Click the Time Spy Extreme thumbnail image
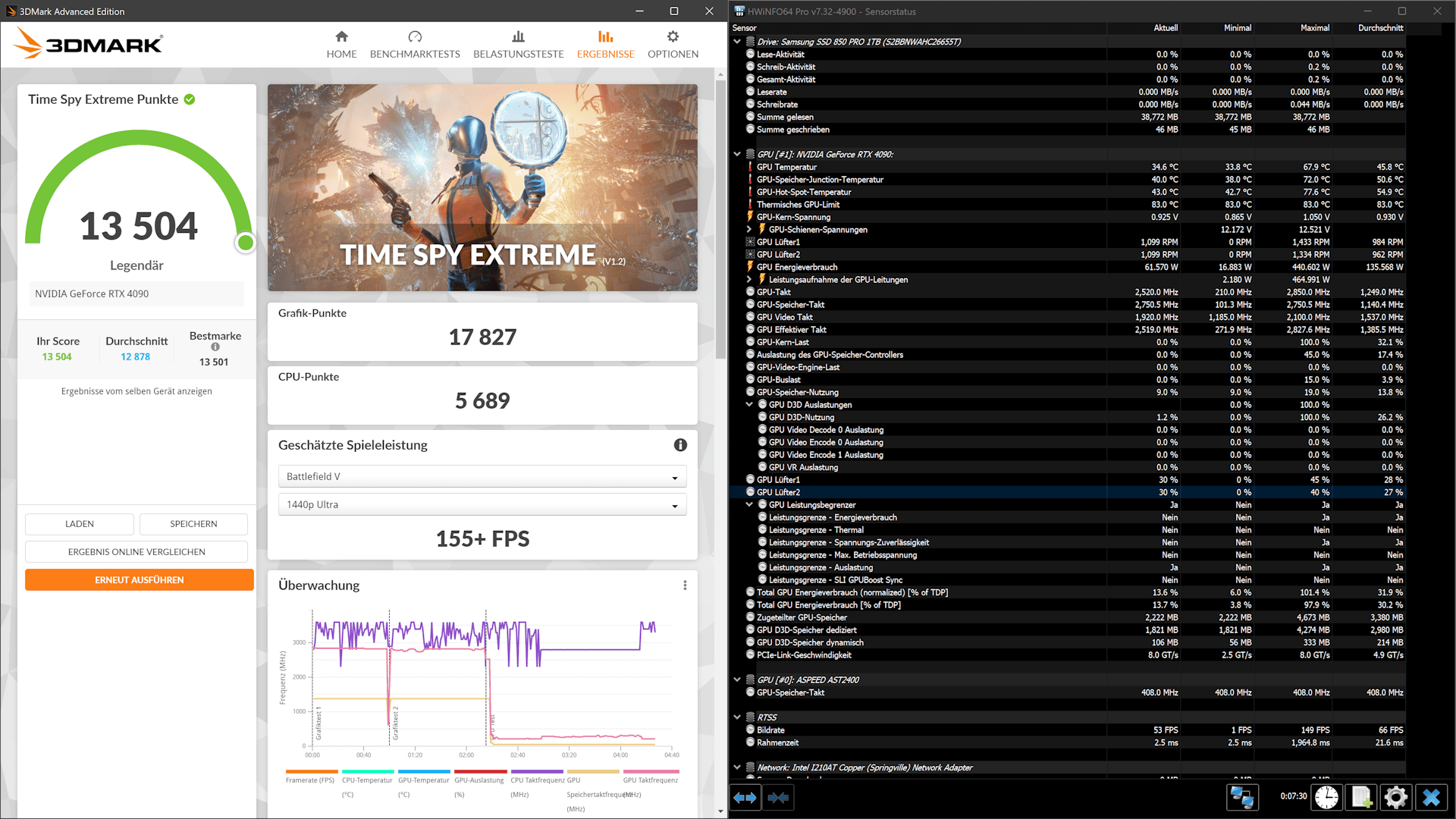The image size is (1456, 819). 482,187
